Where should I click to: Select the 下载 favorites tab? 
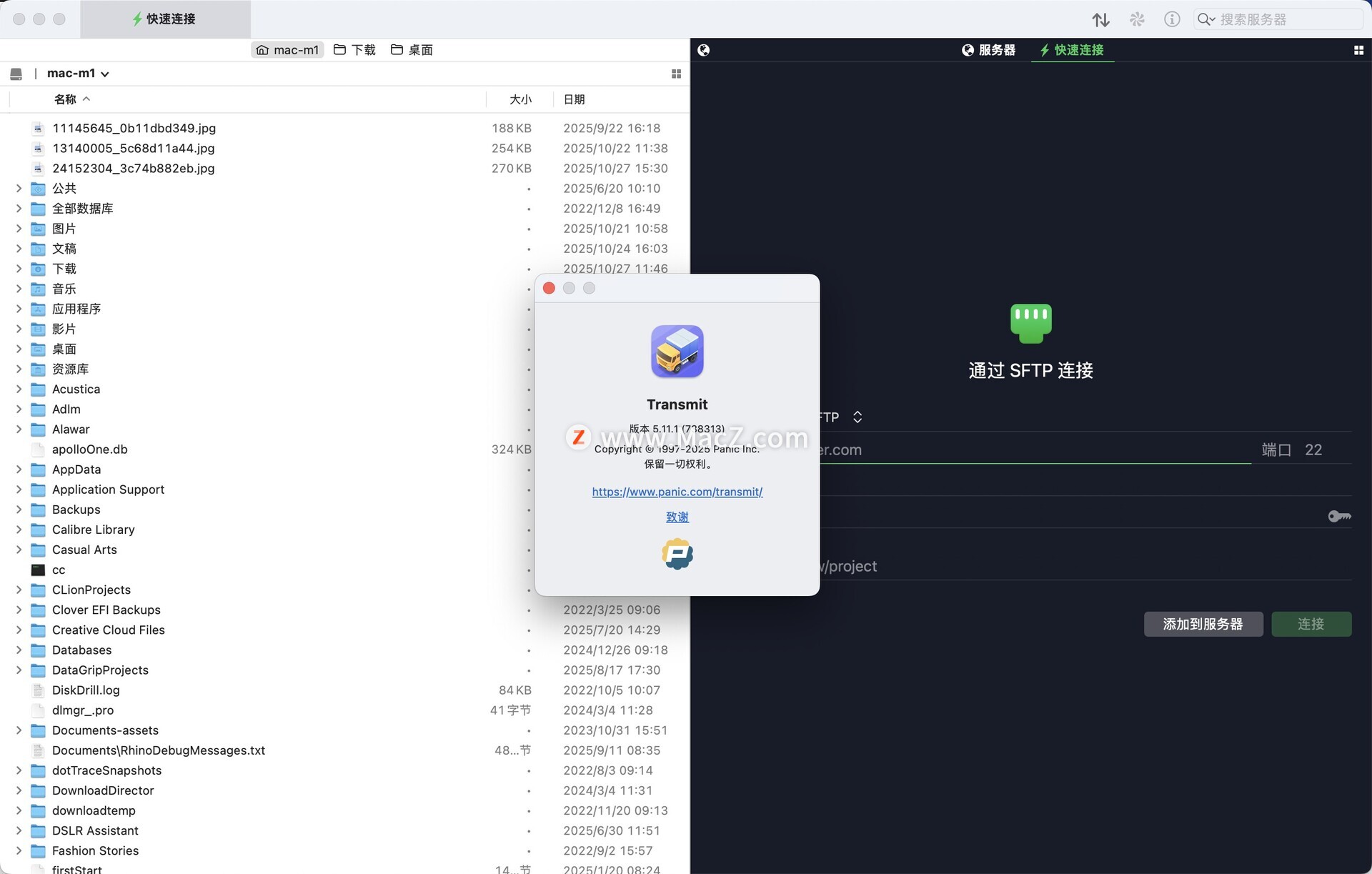tap(354, 50)
